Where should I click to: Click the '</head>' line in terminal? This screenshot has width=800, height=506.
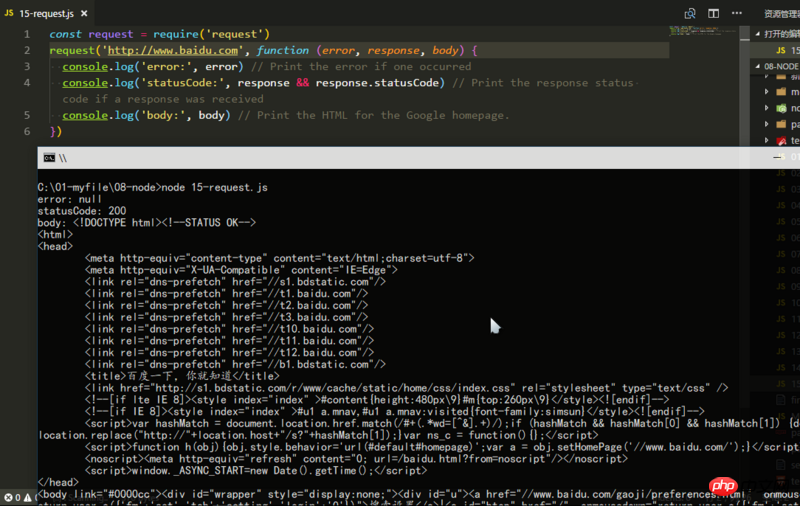(x=58, y=482)
